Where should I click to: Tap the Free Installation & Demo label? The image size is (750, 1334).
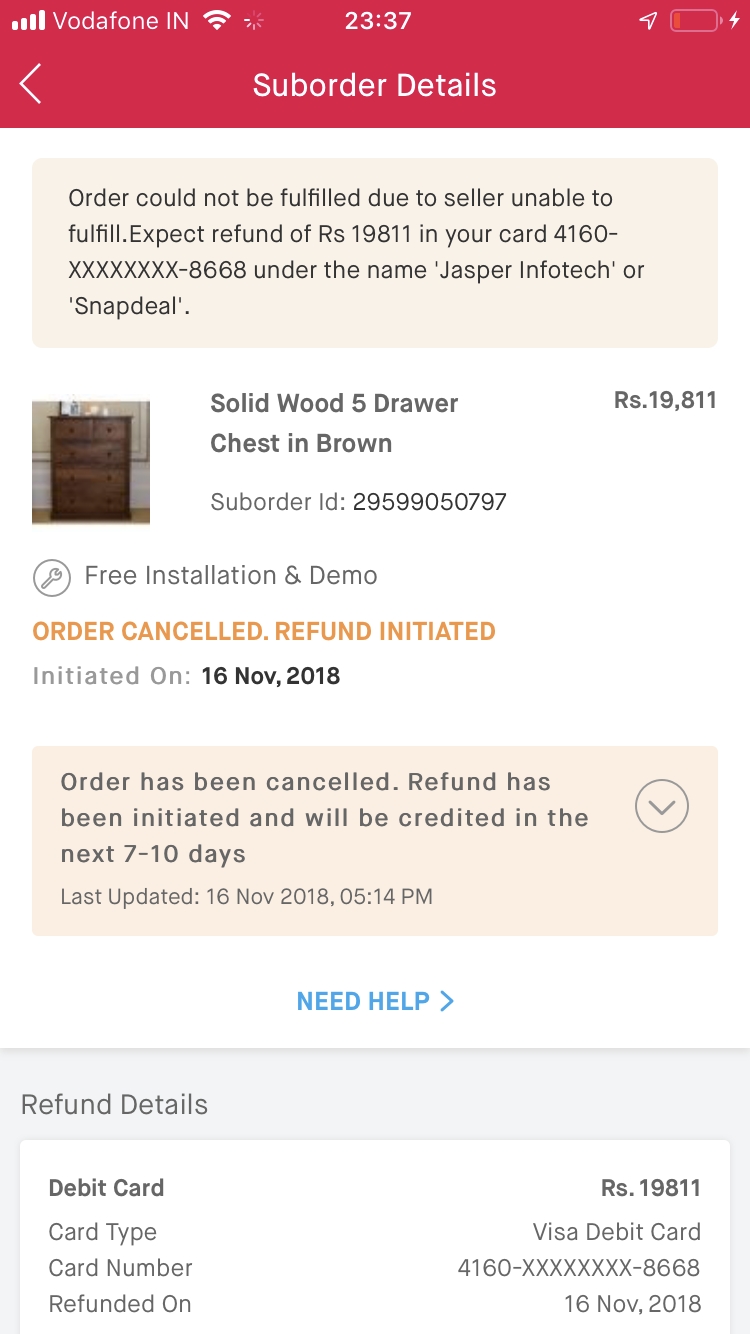click(231, 576)
